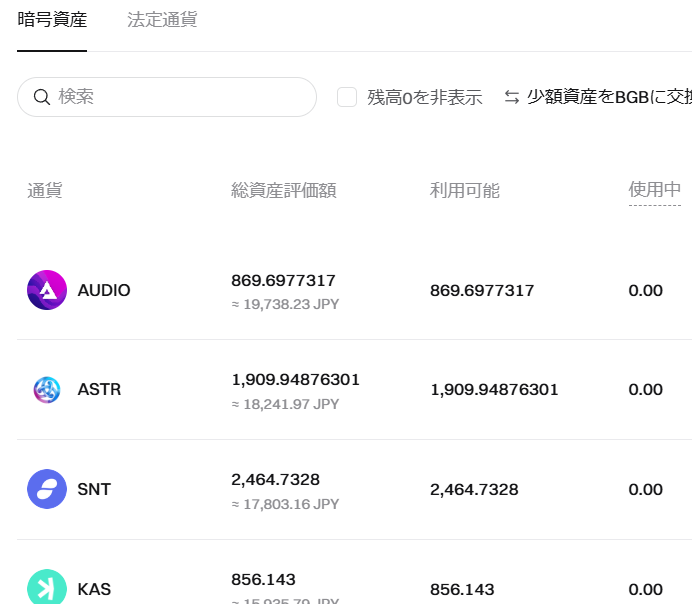The image size is (692, 604).
Task: Select the KAS currency name
Action: point(94,589)
